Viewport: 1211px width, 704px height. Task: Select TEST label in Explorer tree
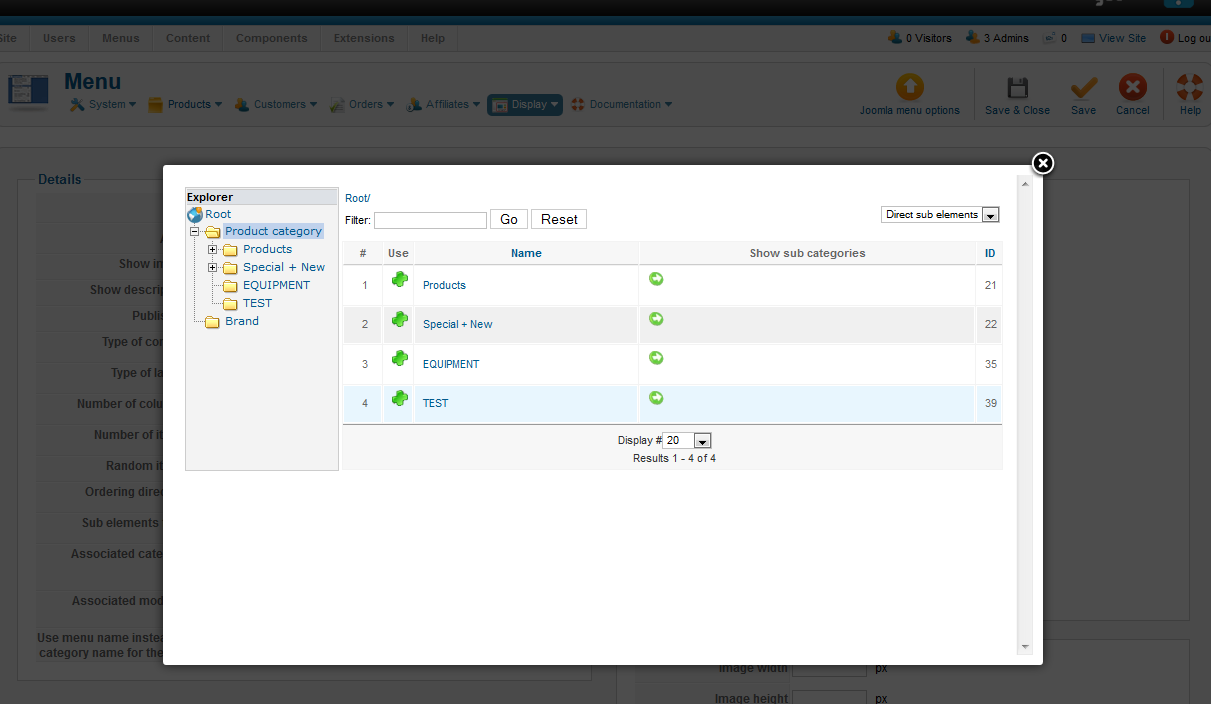pyautogui.click(x=257, y=303)
